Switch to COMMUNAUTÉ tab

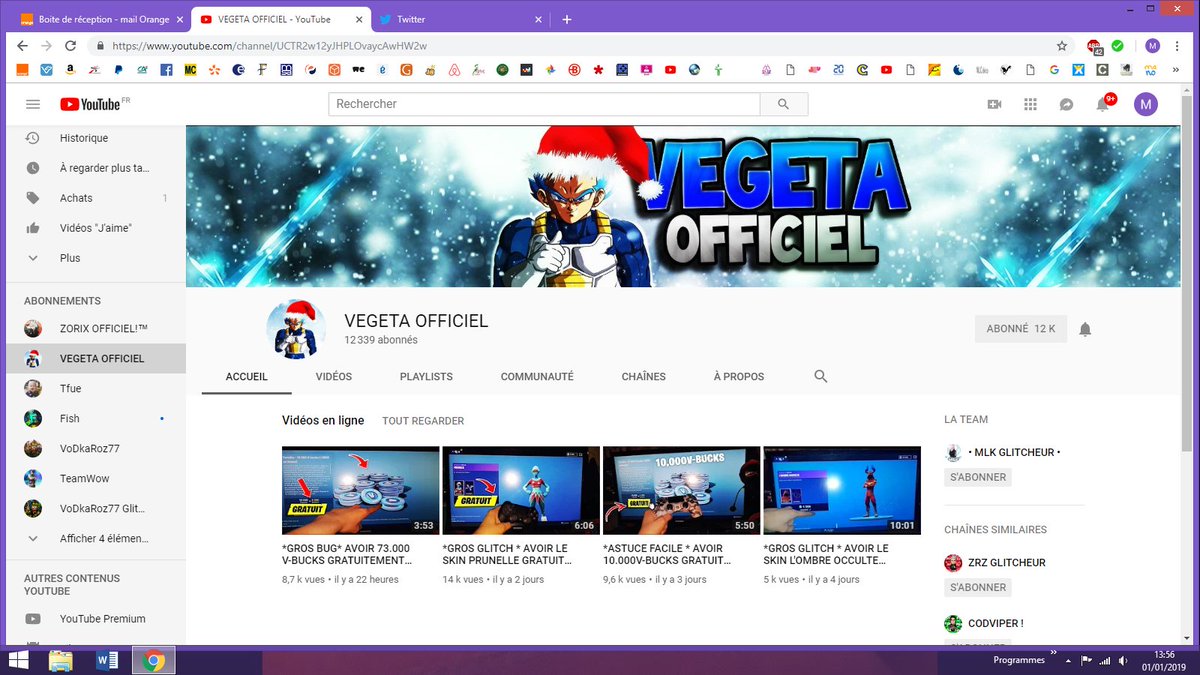(x=537, y=377)
